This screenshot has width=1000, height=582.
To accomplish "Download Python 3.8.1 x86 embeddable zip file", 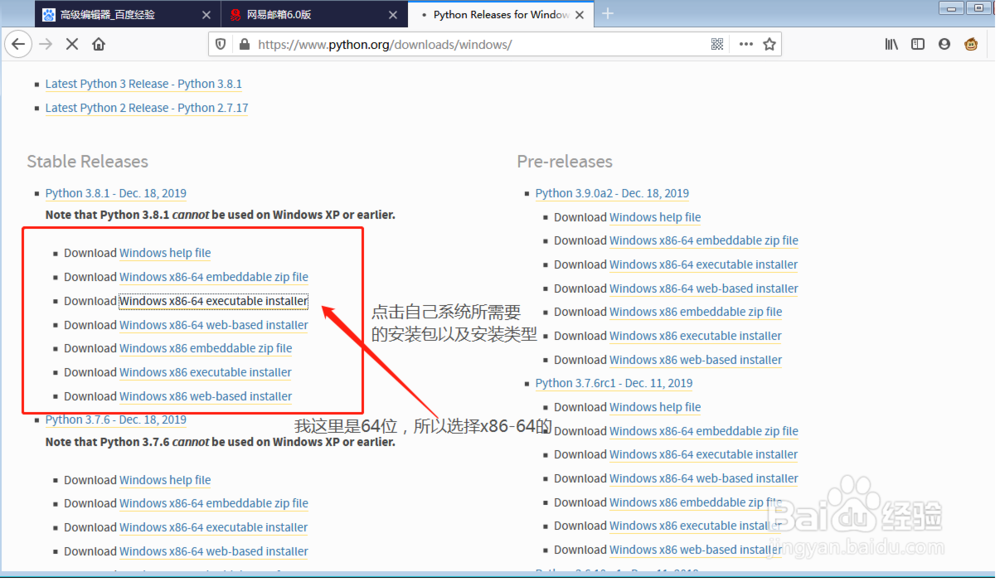I will (205, 348).
